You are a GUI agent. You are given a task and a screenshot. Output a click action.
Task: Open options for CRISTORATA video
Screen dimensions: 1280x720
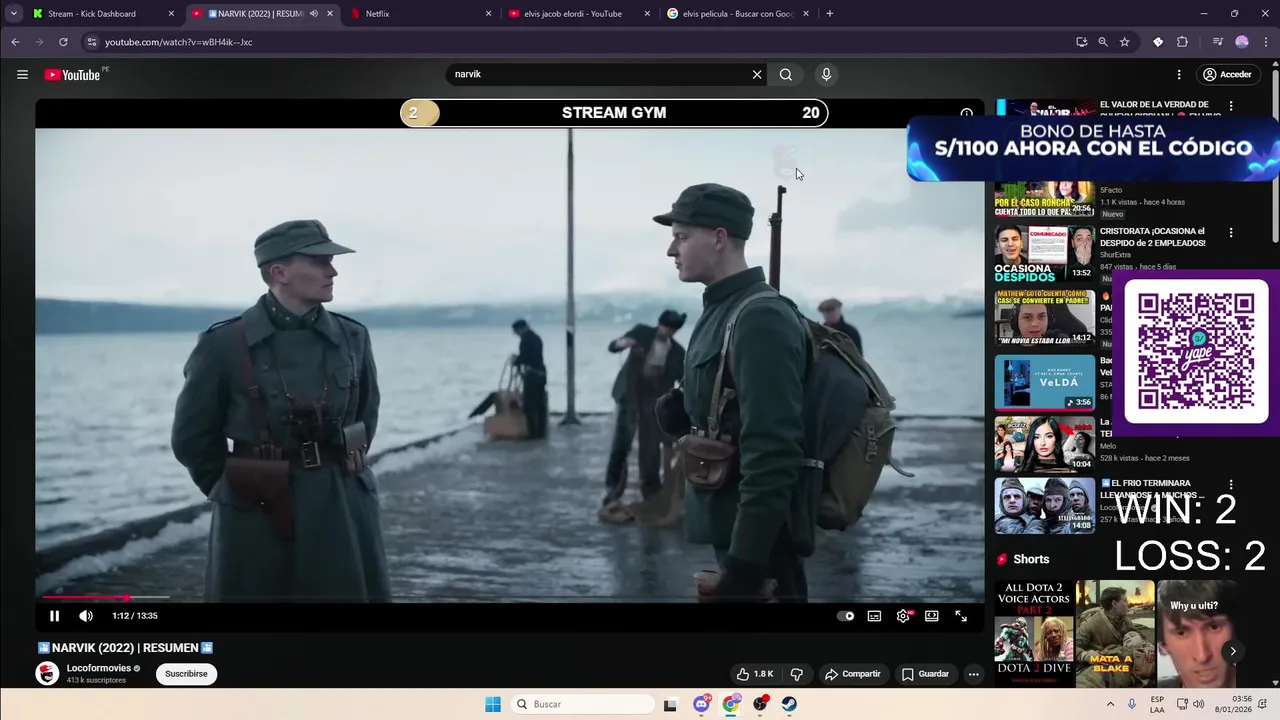tap(1231, 232)
